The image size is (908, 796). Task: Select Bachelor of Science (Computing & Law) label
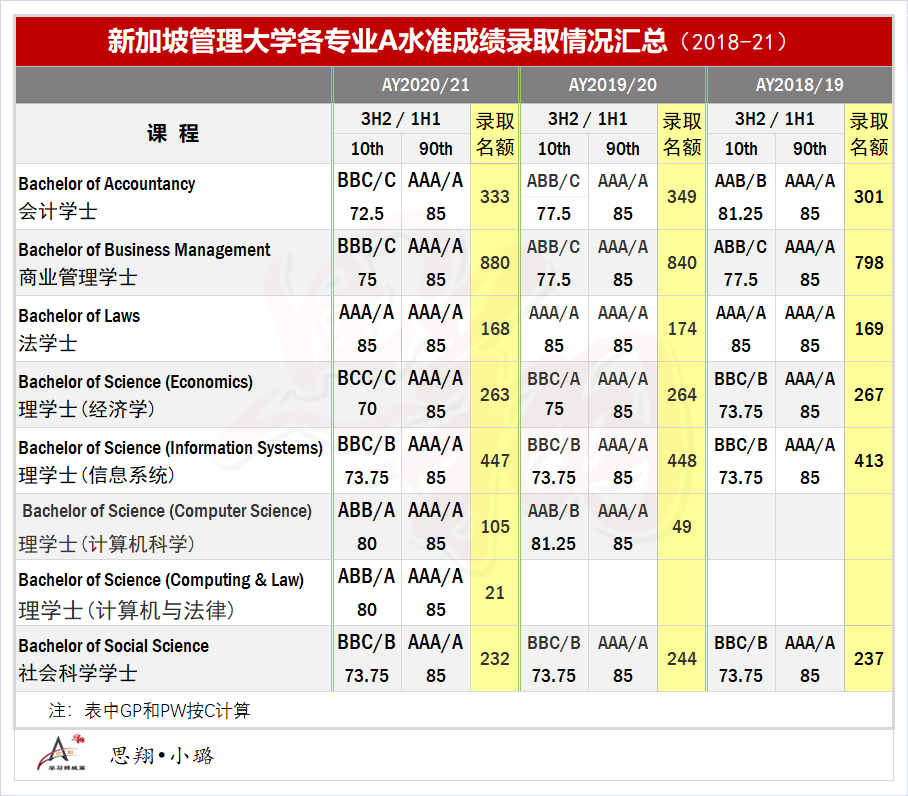[x=161, y=580]
